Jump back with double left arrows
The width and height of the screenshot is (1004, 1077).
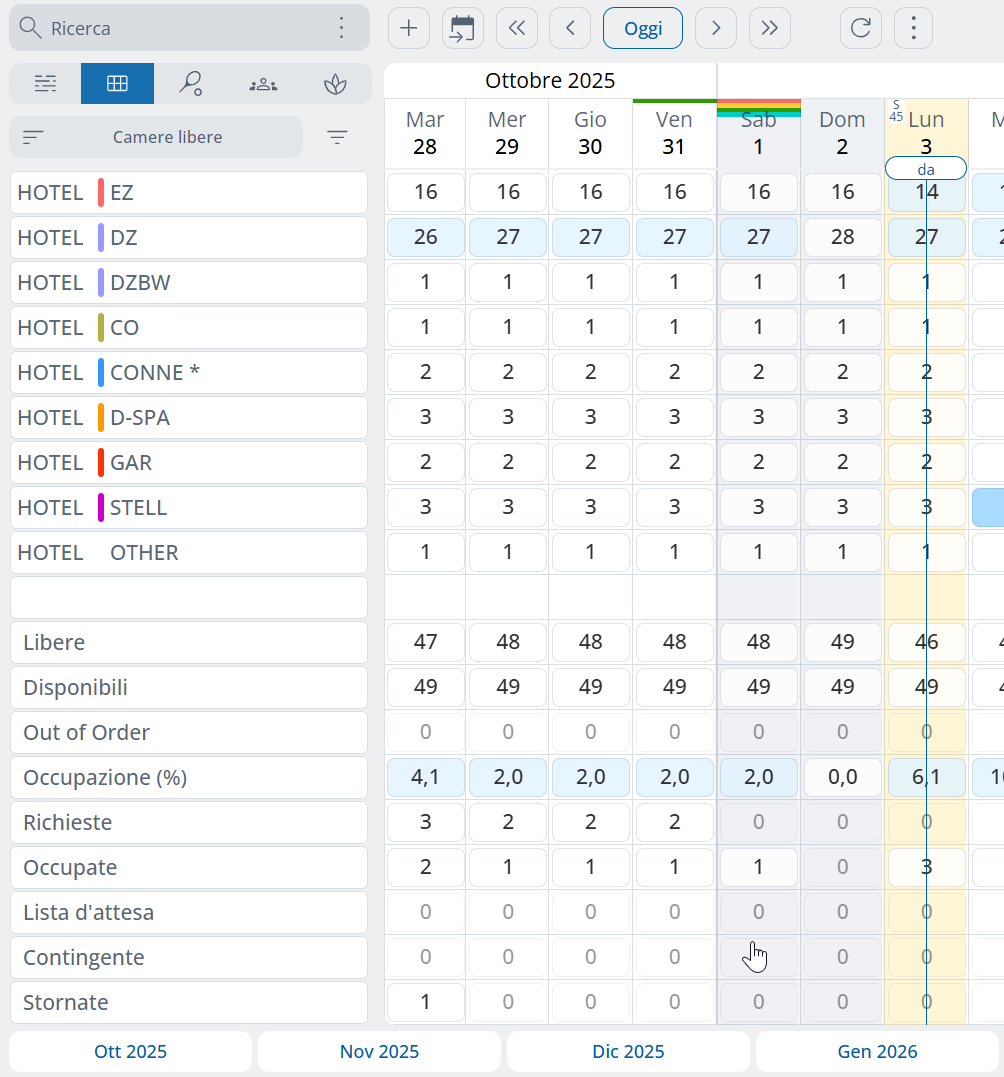(517, 28)
